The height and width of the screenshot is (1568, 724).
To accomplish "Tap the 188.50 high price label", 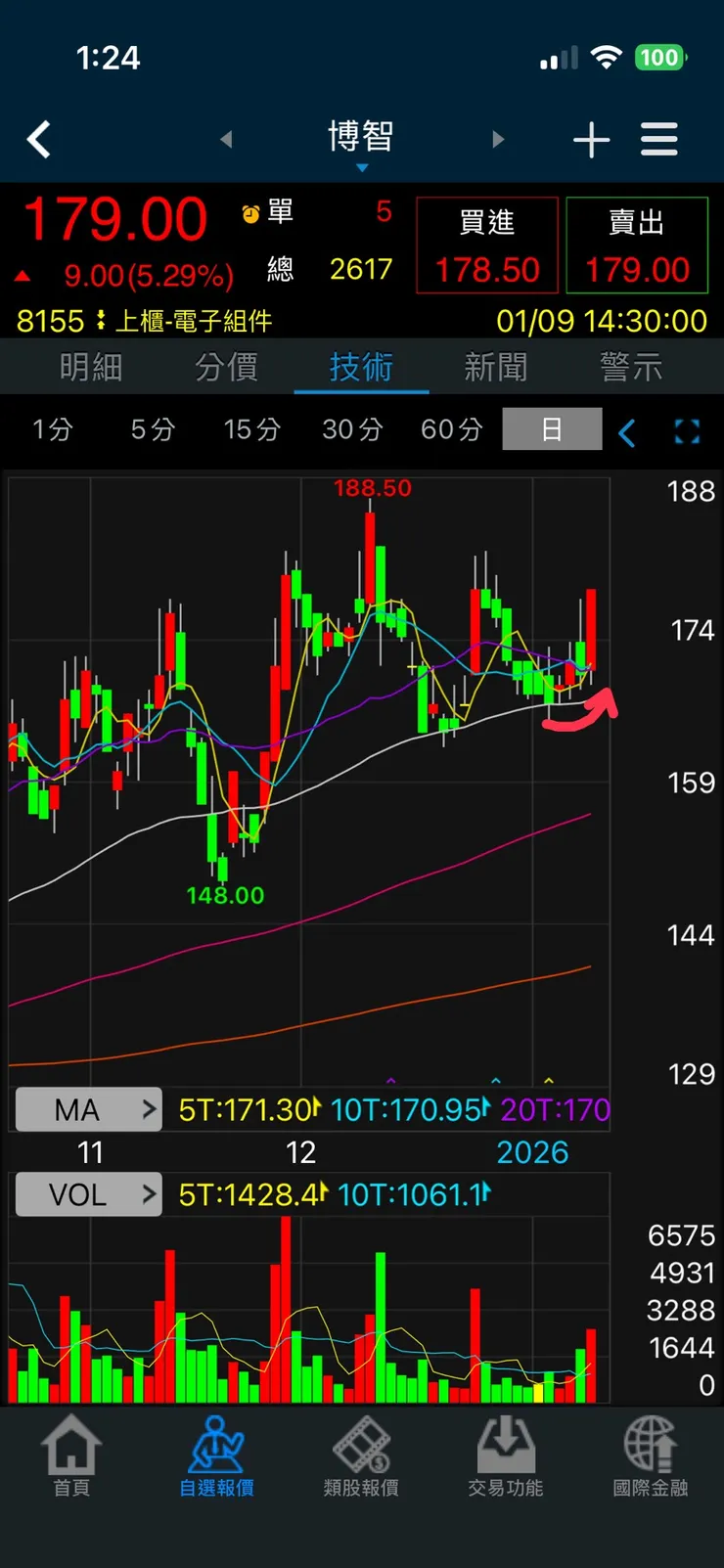I will (x=373, y=488).
